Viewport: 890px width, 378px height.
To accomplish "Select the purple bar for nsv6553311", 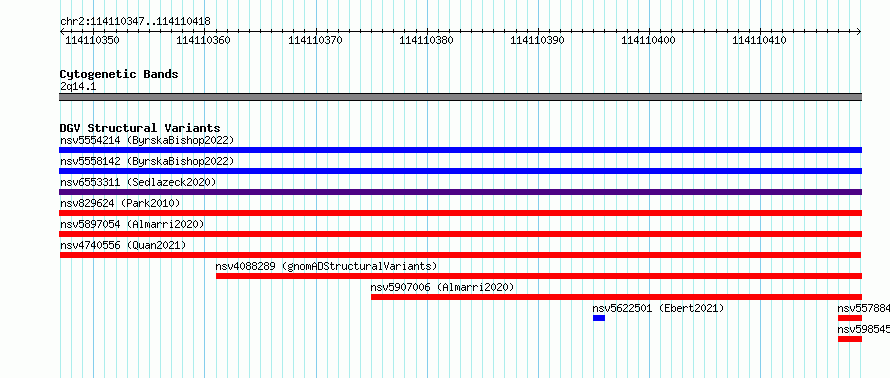I will [460, 192].
